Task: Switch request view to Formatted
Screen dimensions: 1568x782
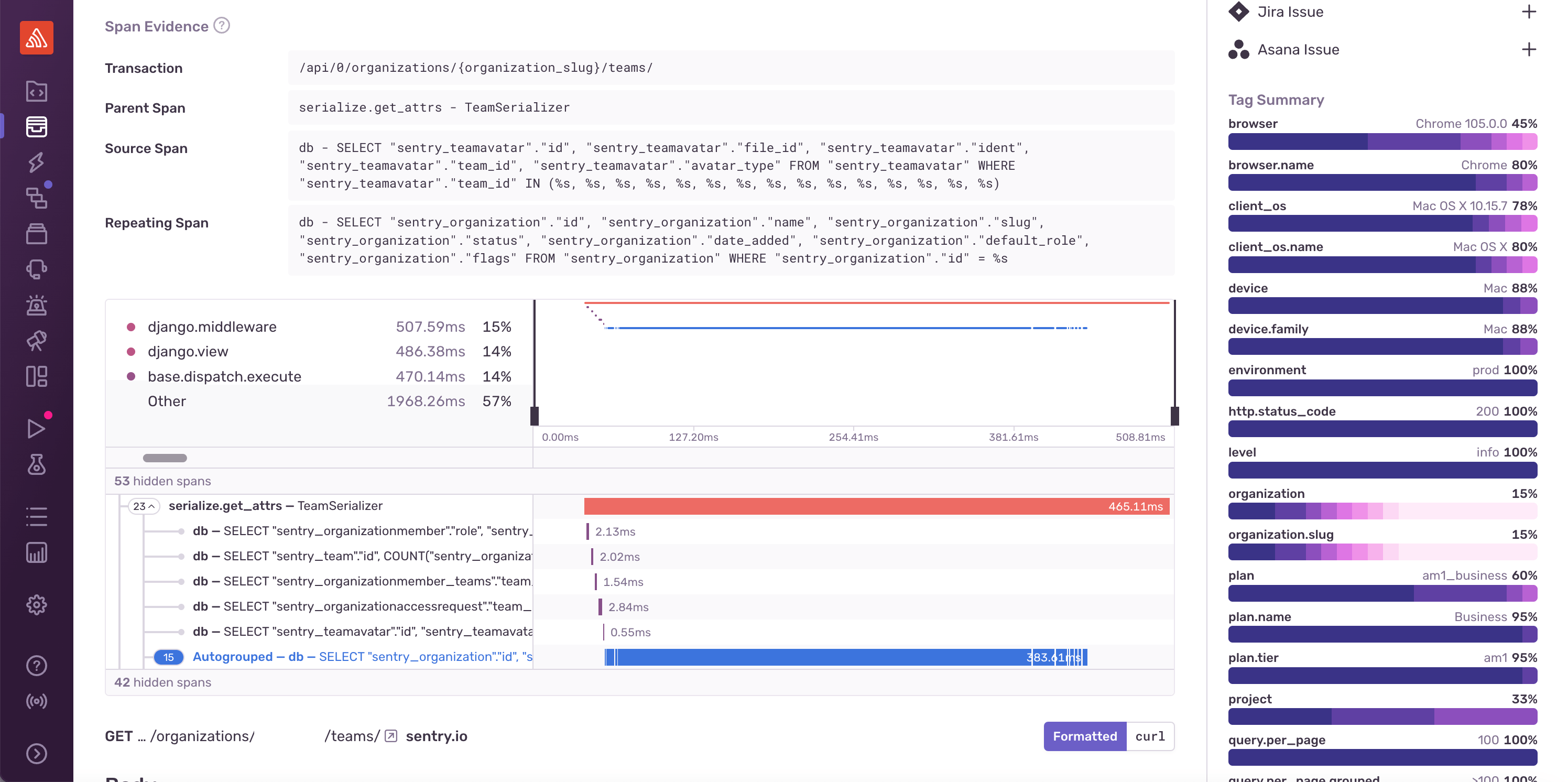Action: click(1085, 736)
